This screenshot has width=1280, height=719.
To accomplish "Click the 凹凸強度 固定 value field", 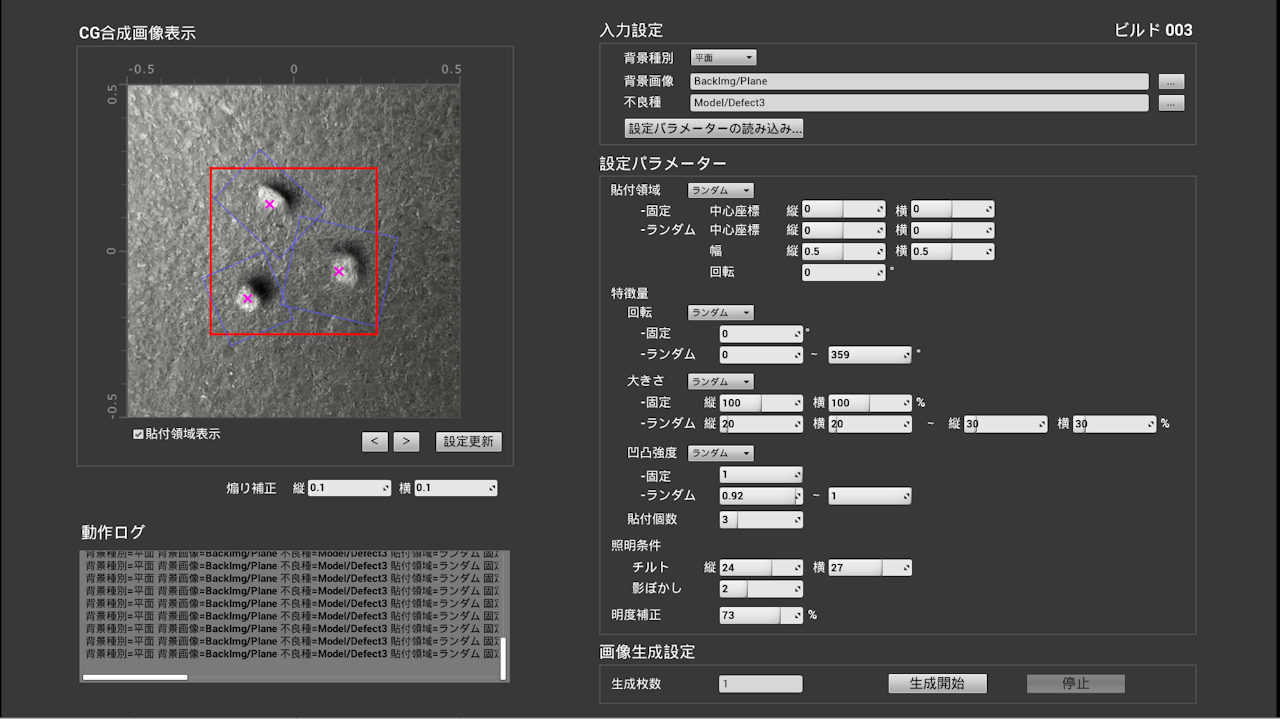I will [x=761, y=475].
